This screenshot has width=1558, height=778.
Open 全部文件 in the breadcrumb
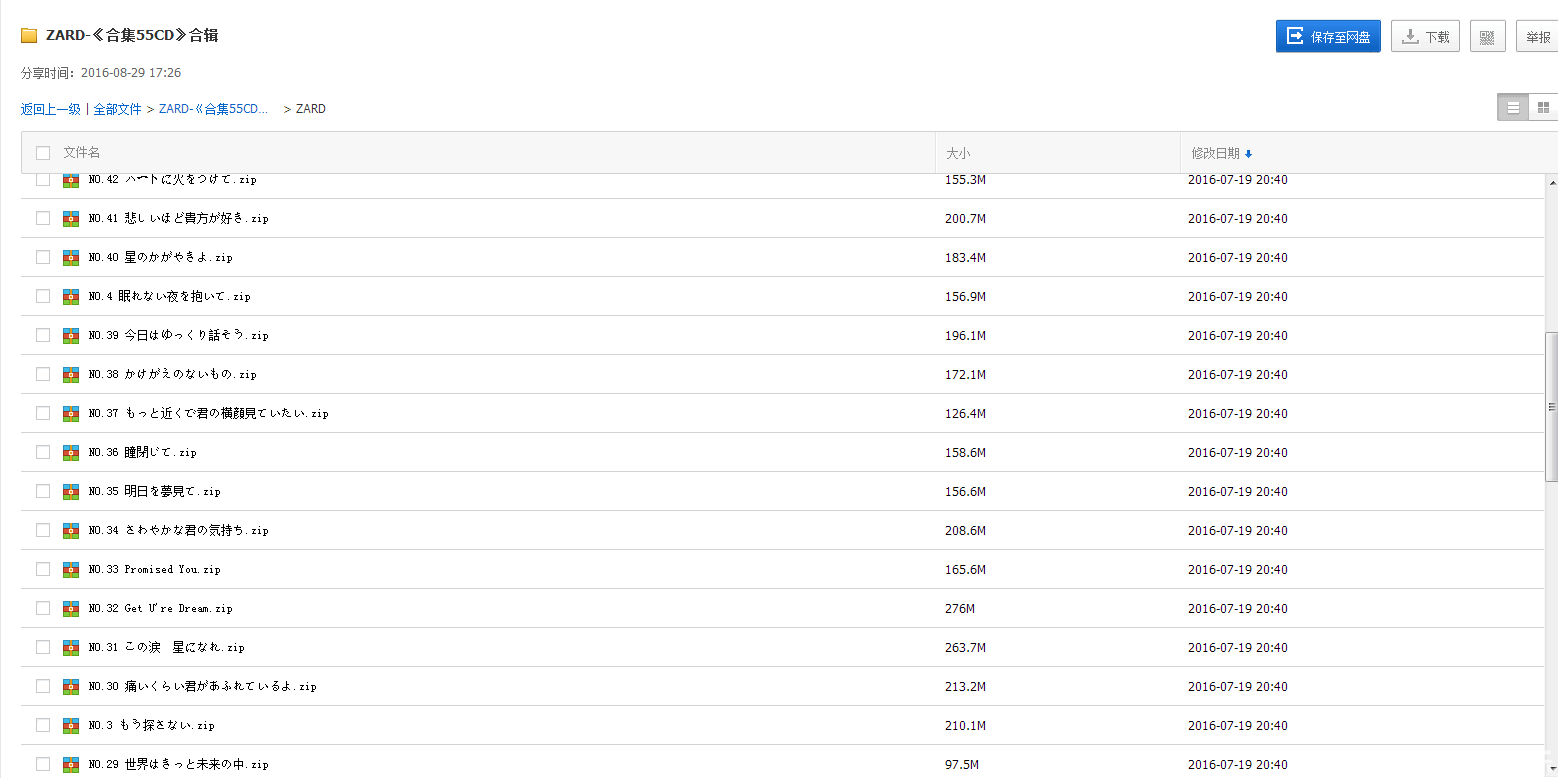tap(118, 109)
